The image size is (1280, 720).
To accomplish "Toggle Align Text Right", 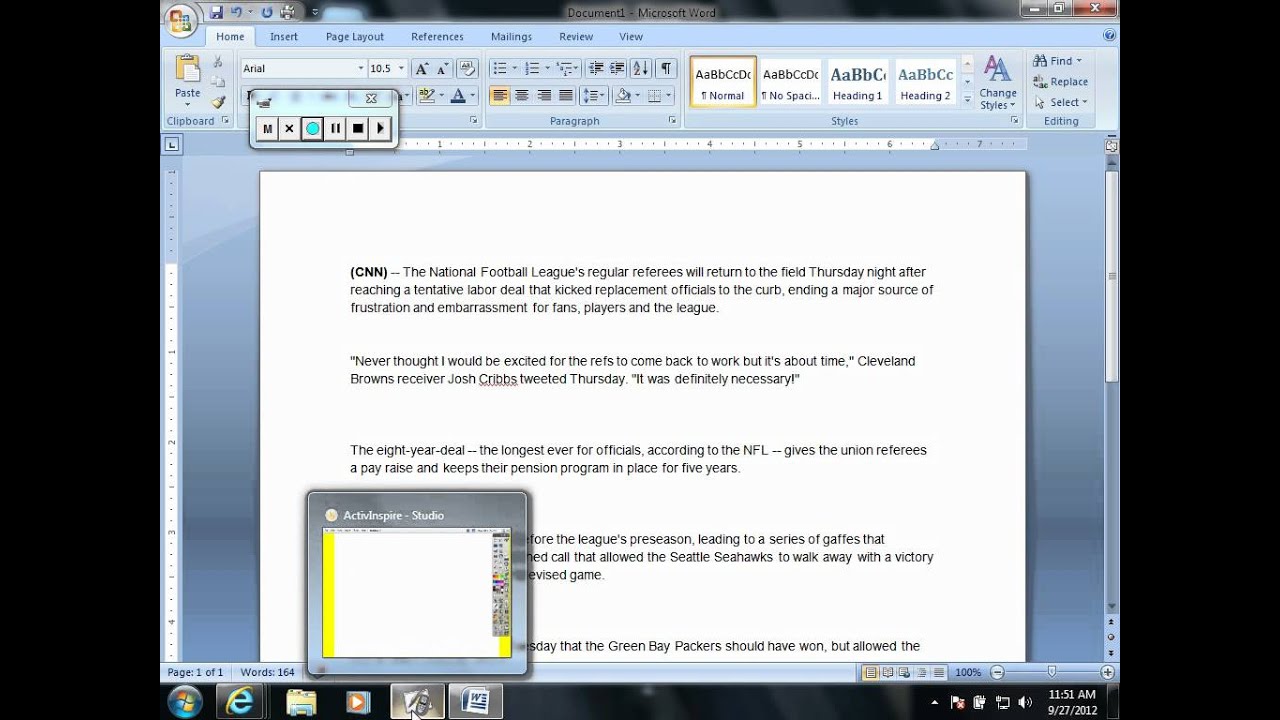I will 544,96.
